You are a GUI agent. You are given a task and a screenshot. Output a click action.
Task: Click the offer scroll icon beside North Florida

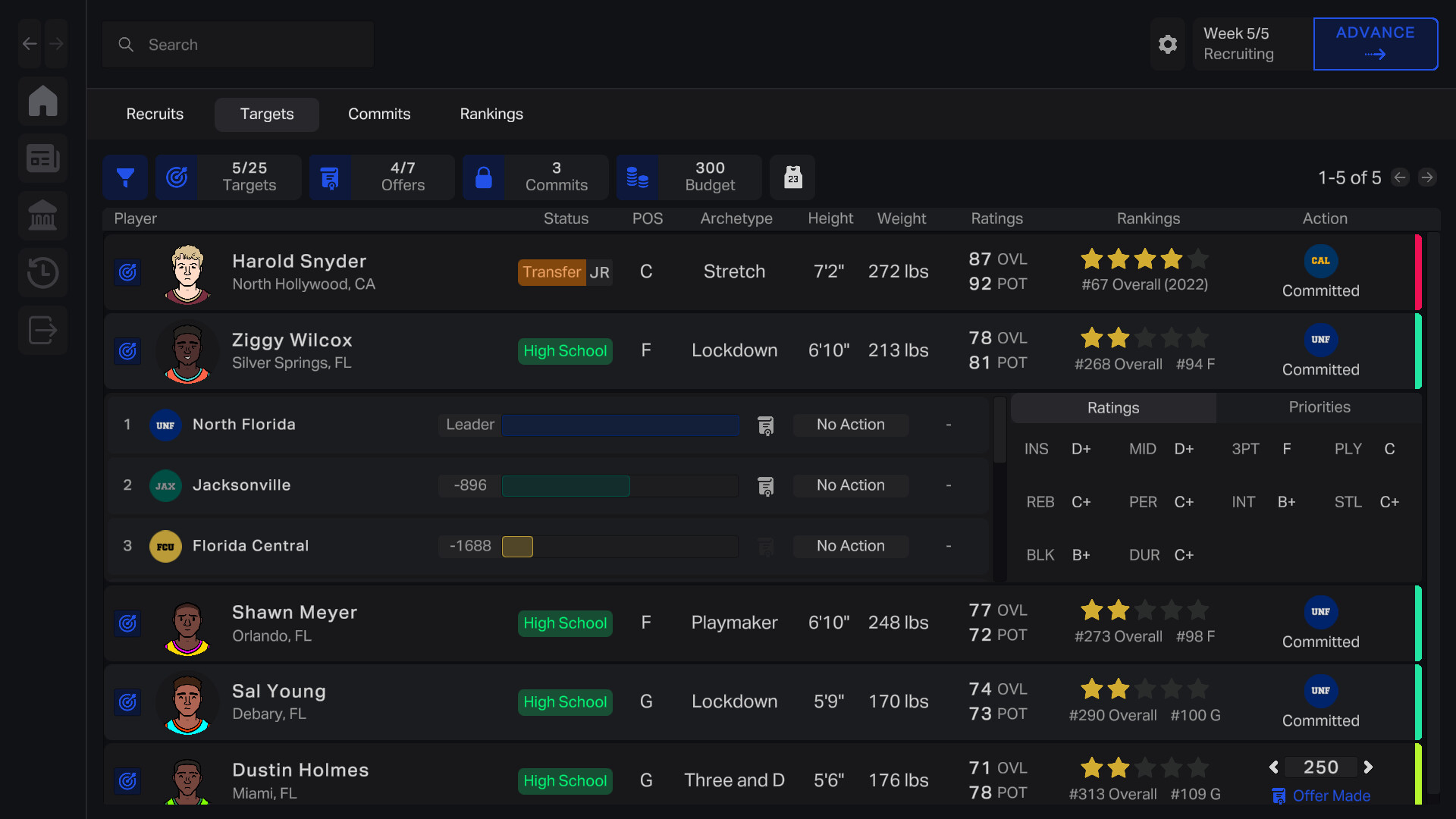tap(766, 425)
